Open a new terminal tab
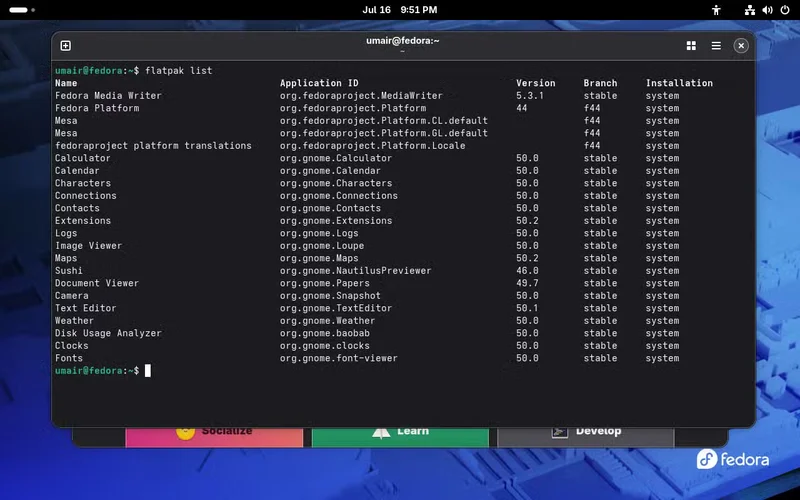The height and width of the screenshot is (500, 800). 66,46
